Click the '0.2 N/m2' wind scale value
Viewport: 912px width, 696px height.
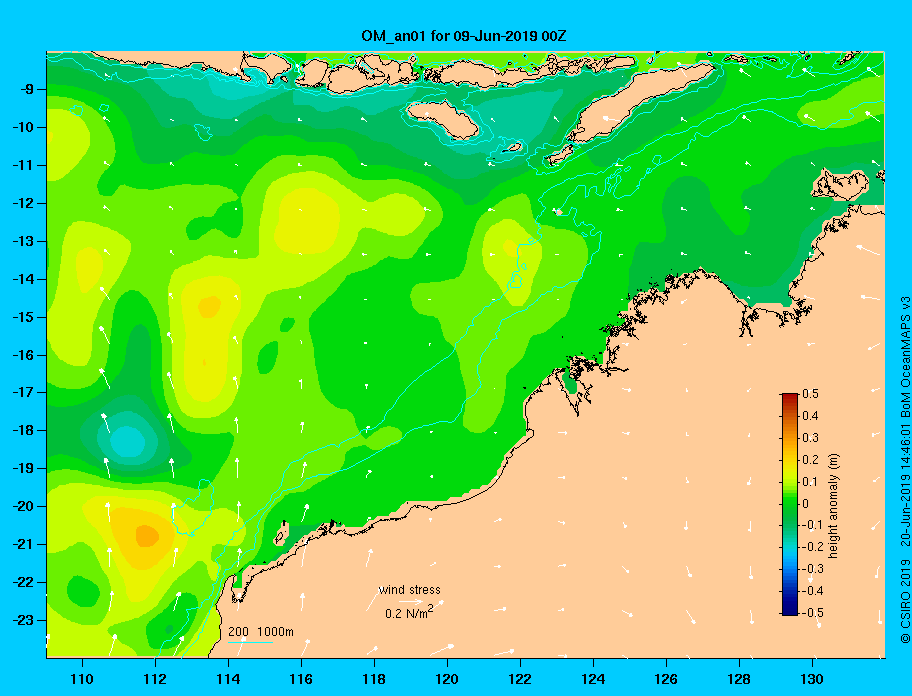click(x=409, y=612)
